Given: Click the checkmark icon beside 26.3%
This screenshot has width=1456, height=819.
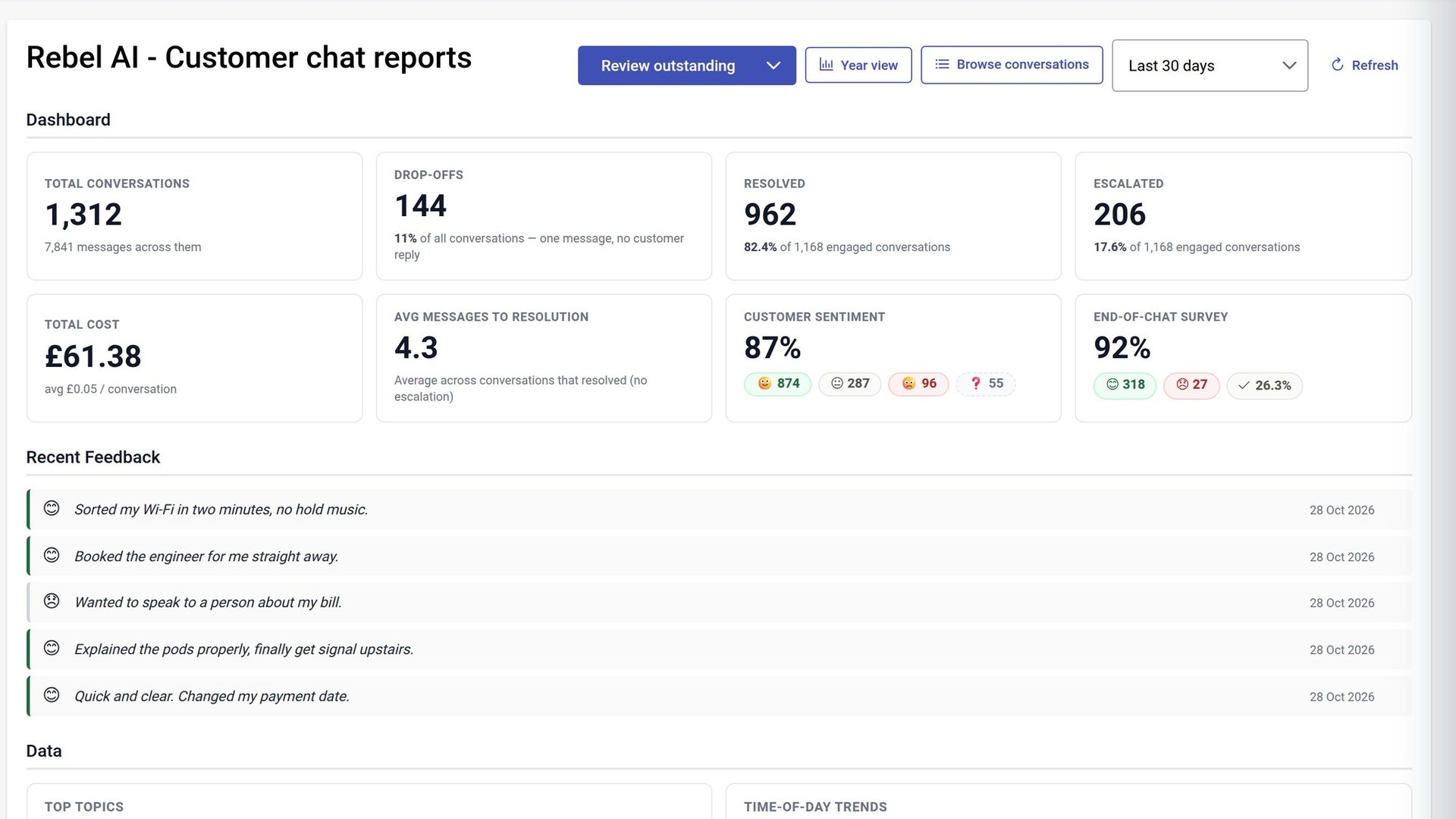Looking at the screenshot, I should pyautogui.click(x=1244, y=385).
